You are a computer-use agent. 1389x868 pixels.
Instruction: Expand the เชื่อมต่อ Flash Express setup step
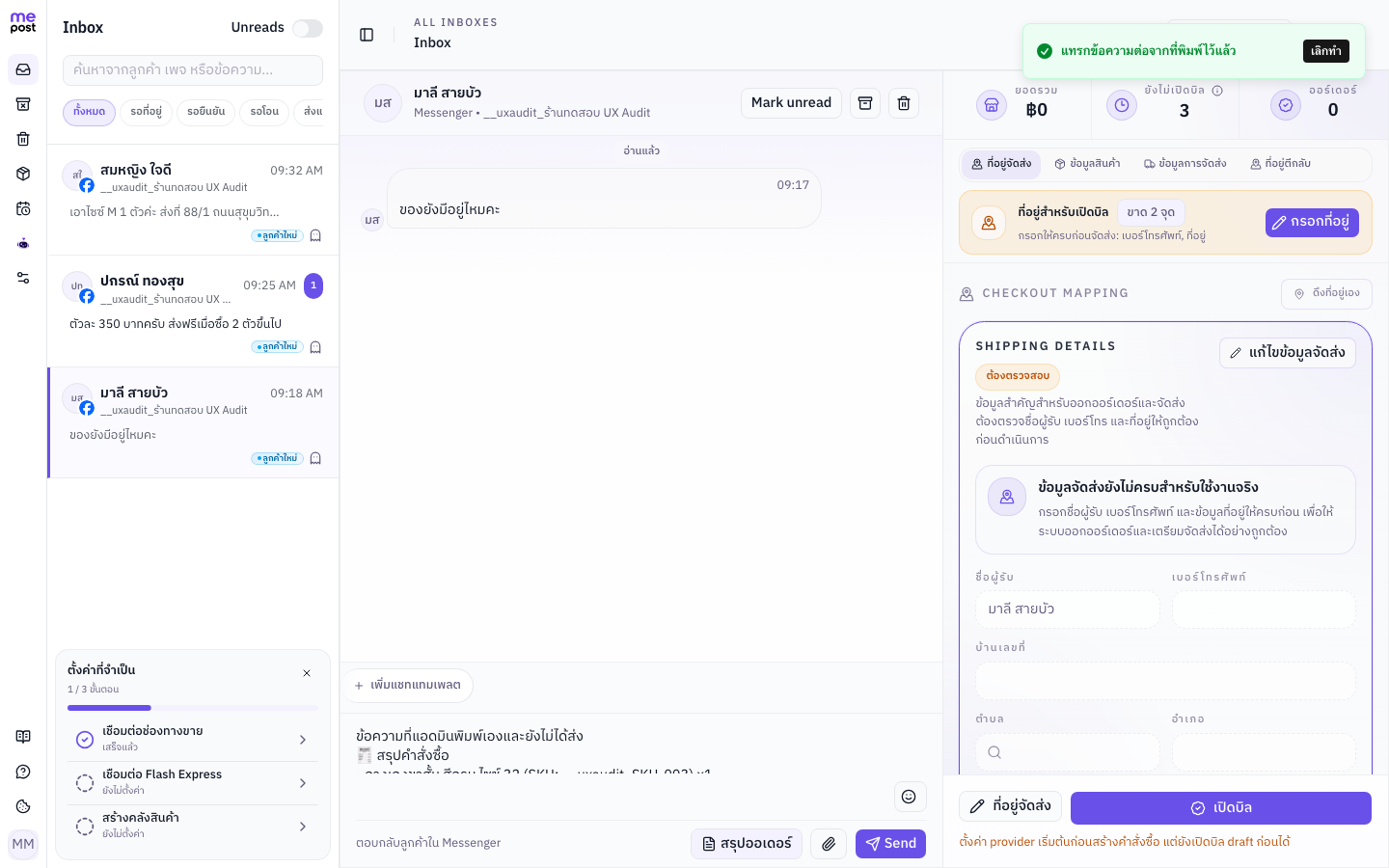point(193,783)
